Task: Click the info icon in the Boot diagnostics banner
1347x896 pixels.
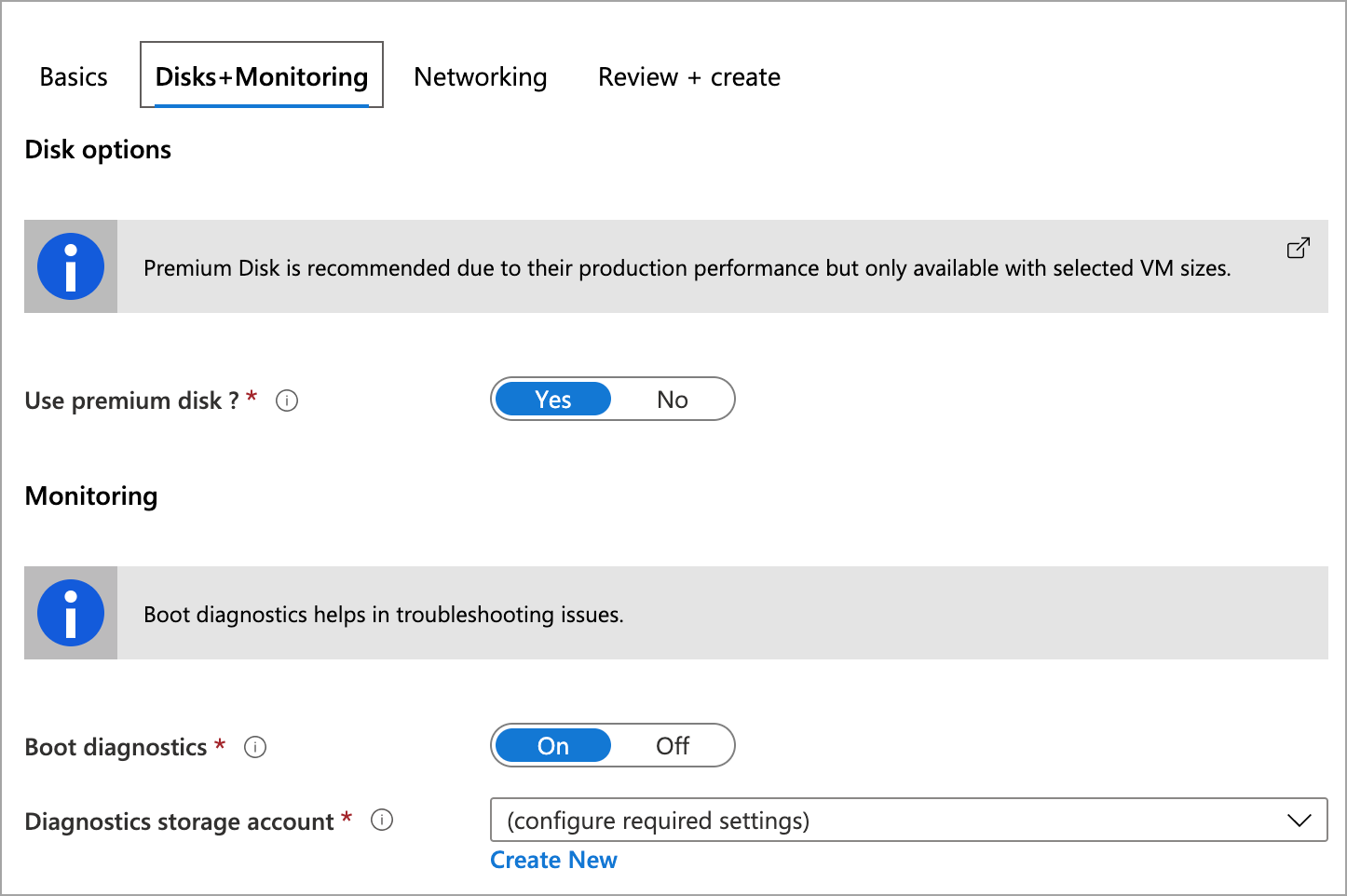Action: [70, 613]
